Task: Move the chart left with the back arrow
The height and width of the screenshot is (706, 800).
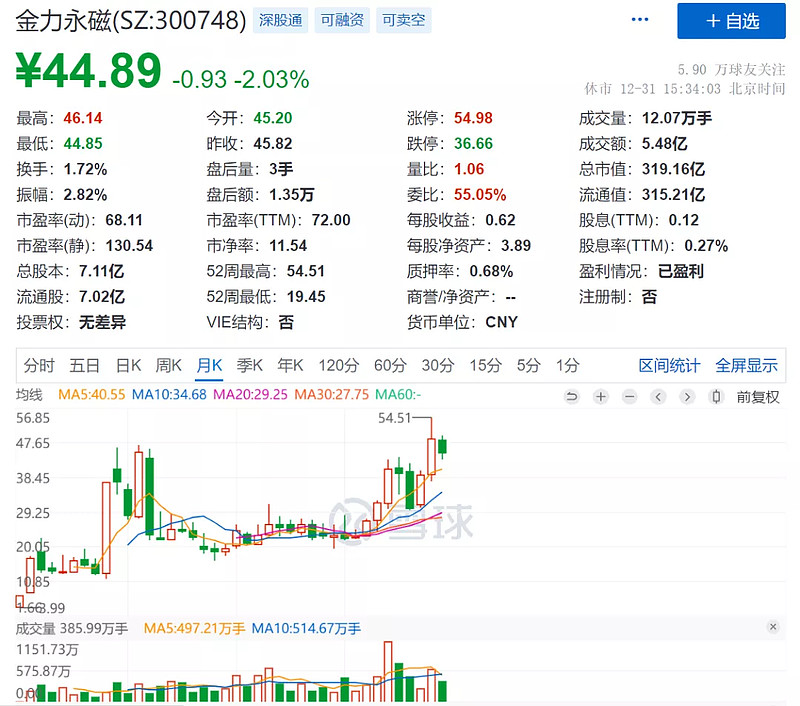Action: pos(658,396)
